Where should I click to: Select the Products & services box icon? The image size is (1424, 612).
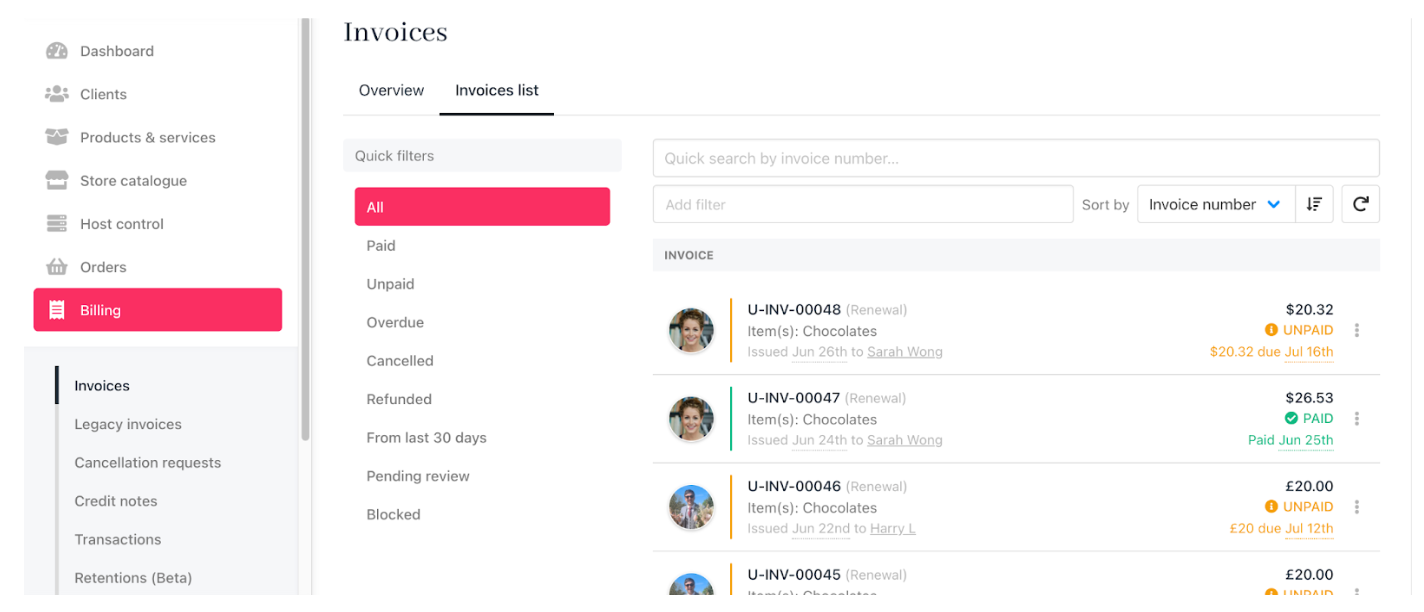[57, 137]
